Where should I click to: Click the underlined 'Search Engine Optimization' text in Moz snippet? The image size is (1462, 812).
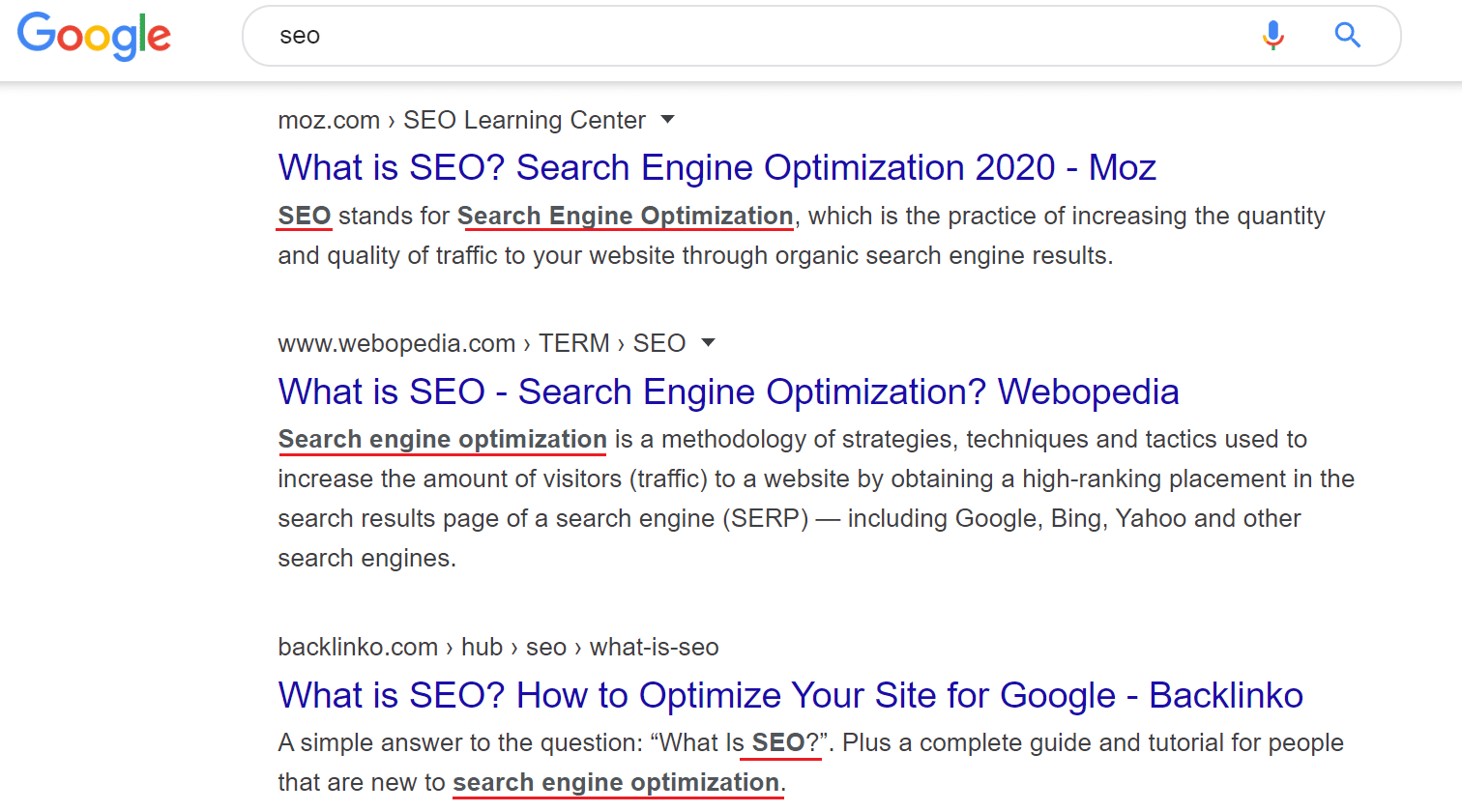tap(626, 216)
